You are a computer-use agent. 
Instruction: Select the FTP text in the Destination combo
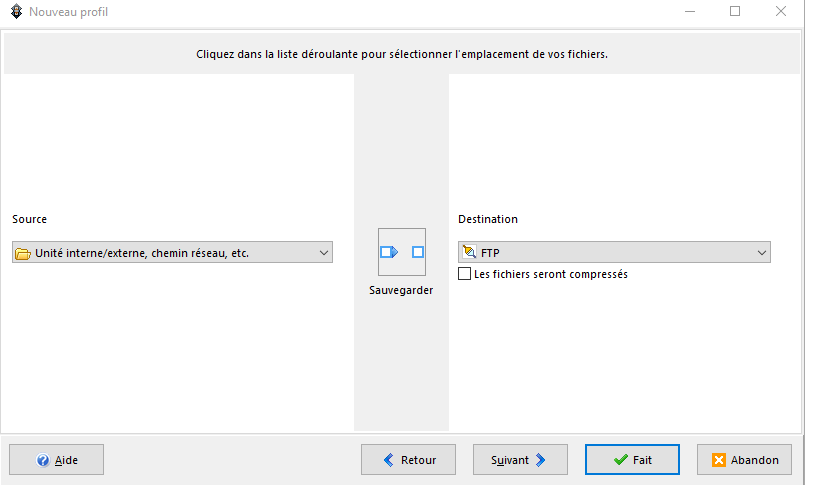[x=490, y=253]
